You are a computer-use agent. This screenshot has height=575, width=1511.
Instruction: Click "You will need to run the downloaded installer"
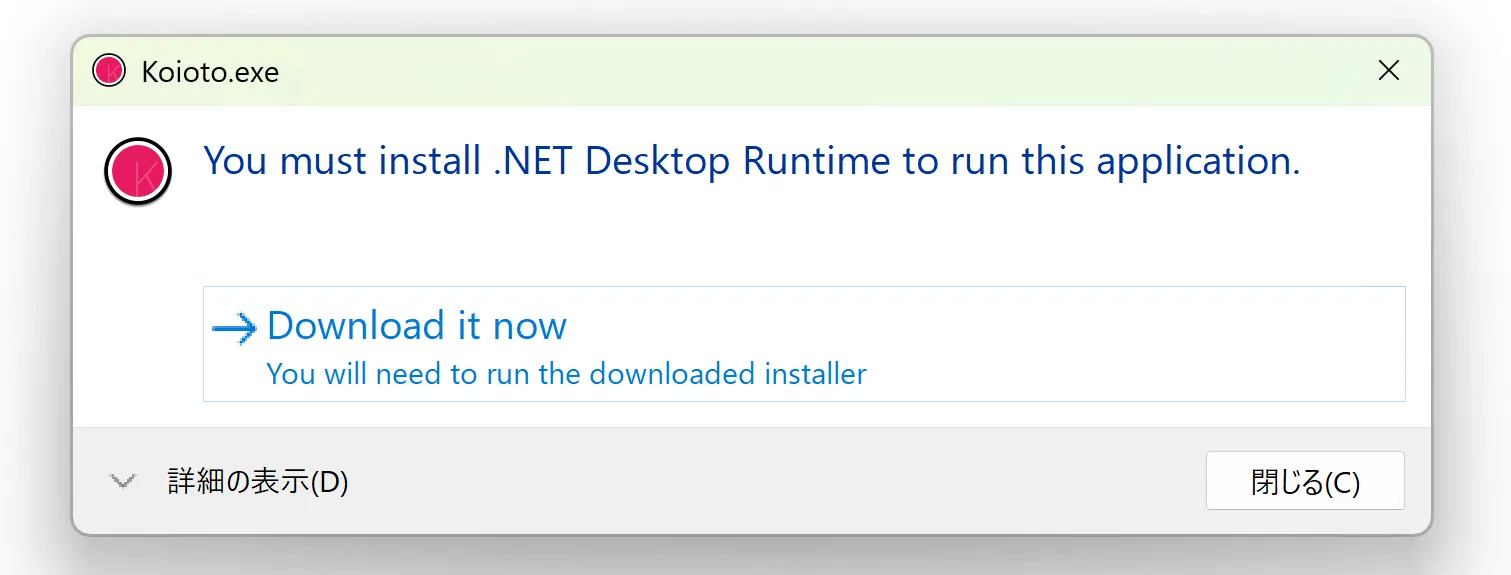pyautogui.click(x=566, y=374)
